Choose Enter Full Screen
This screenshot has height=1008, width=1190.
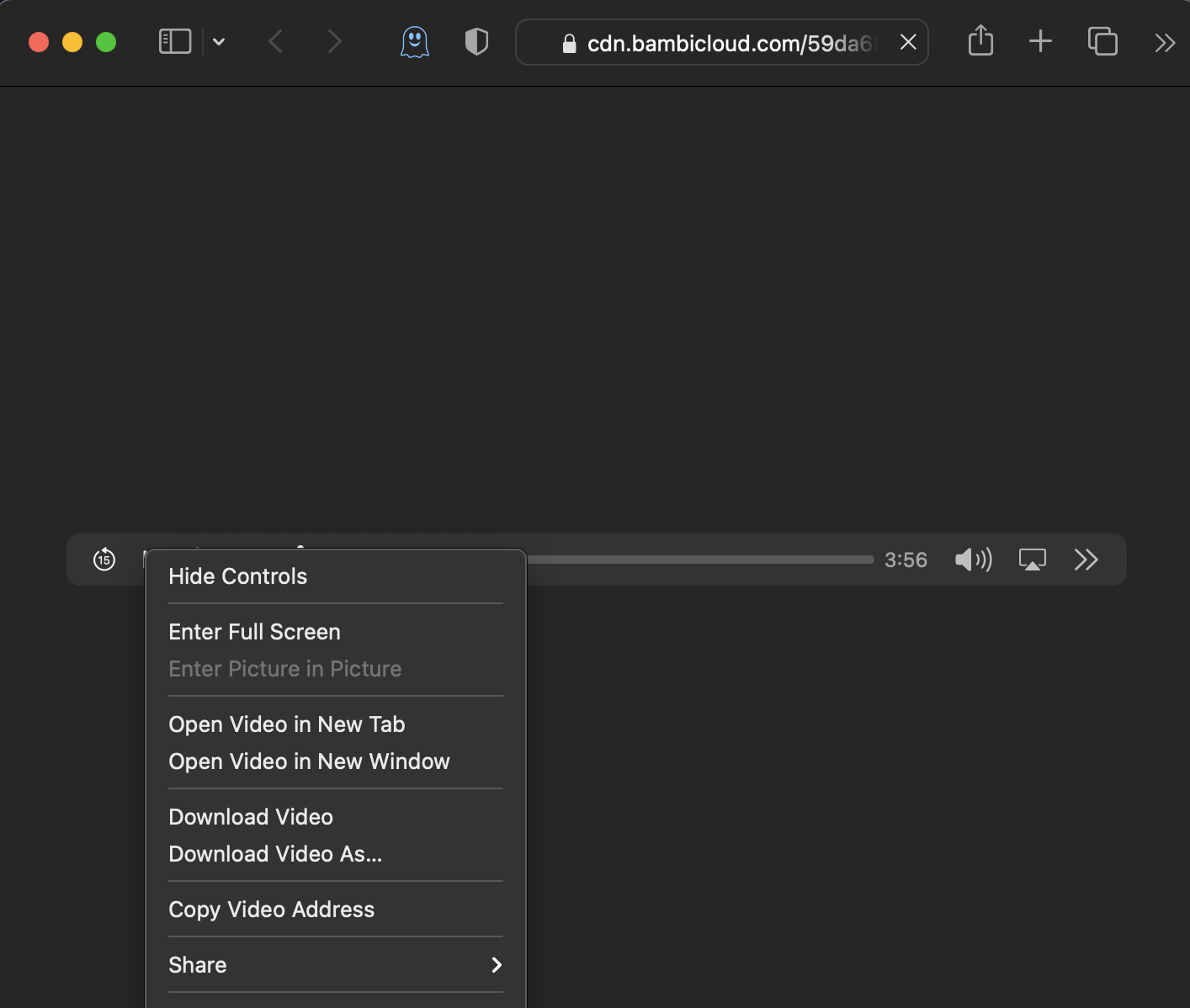255,632
